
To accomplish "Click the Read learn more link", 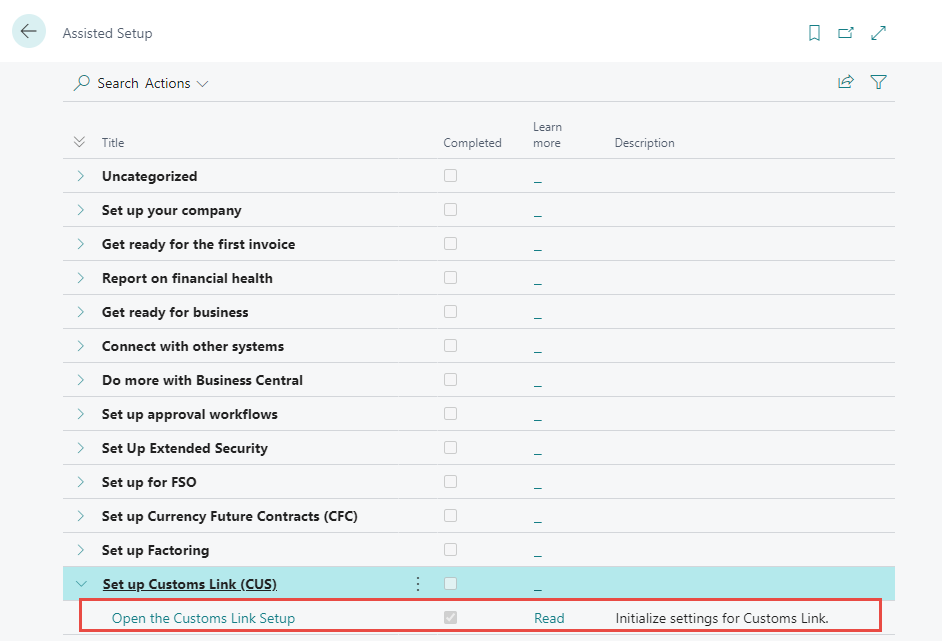I will pyautogui.click(x=549, y=618).
